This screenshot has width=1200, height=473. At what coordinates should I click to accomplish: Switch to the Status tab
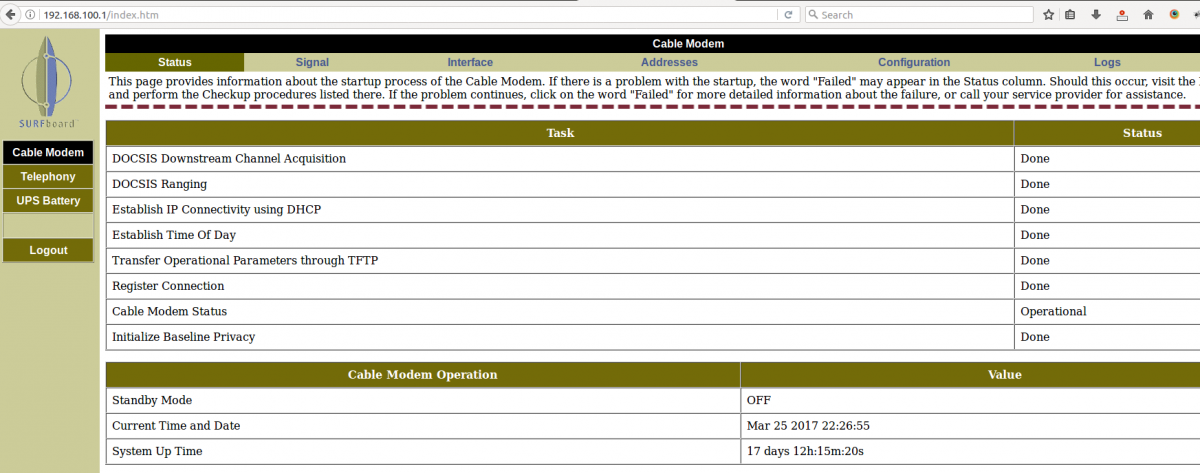(x=175, y=62)
